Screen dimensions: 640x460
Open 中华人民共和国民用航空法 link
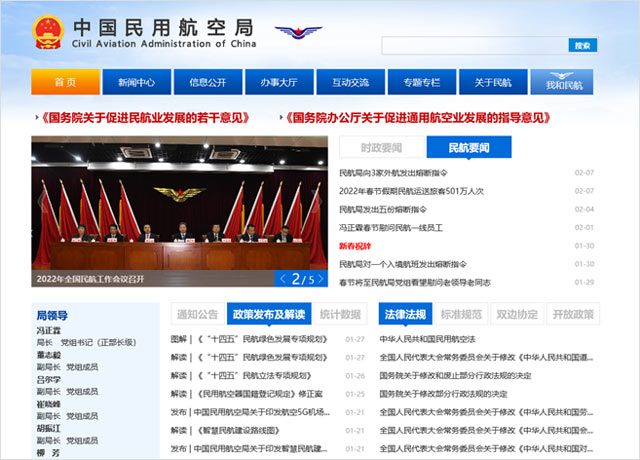[427, 339]
